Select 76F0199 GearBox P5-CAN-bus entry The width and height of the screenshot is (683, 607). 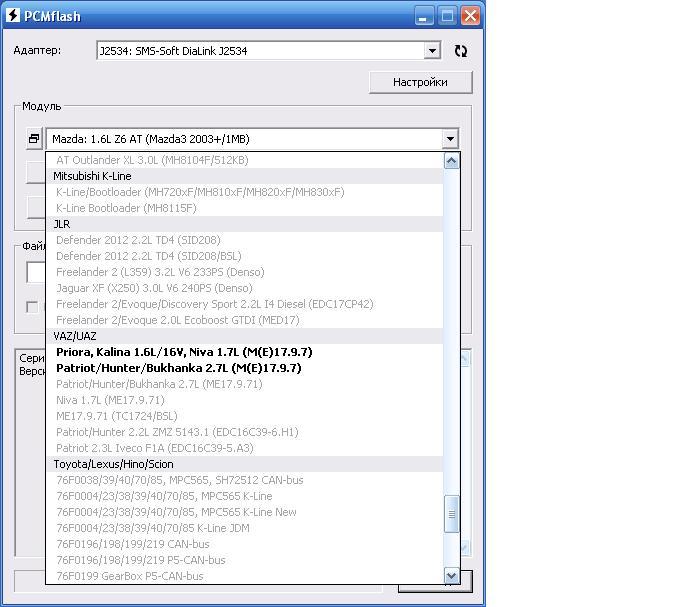point(244,576)
